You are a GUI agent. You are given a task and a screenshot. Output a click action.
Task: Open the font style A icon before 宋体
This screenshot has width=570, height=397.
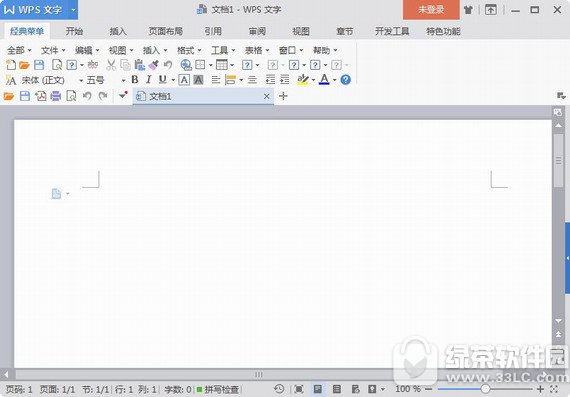tap(11, 80)
